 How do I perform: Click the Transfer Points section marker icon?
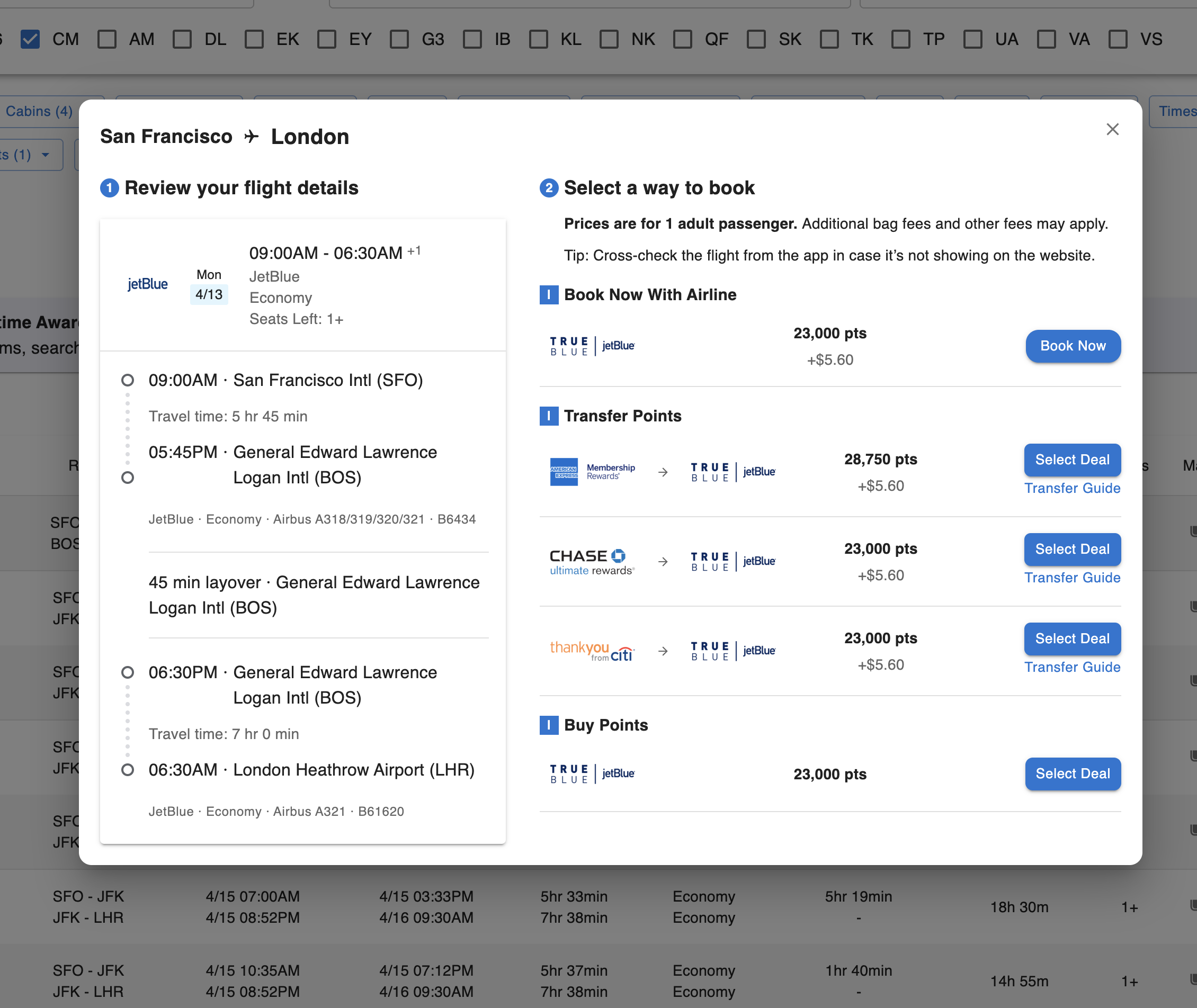pyautogui.click(x=549, y=416)
